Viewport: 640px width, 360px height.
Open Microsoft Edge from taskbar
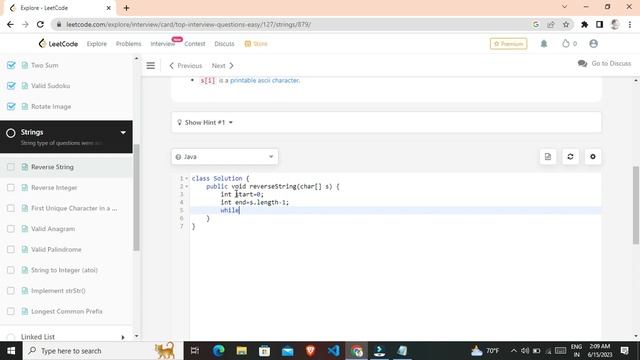coord(219,351)
